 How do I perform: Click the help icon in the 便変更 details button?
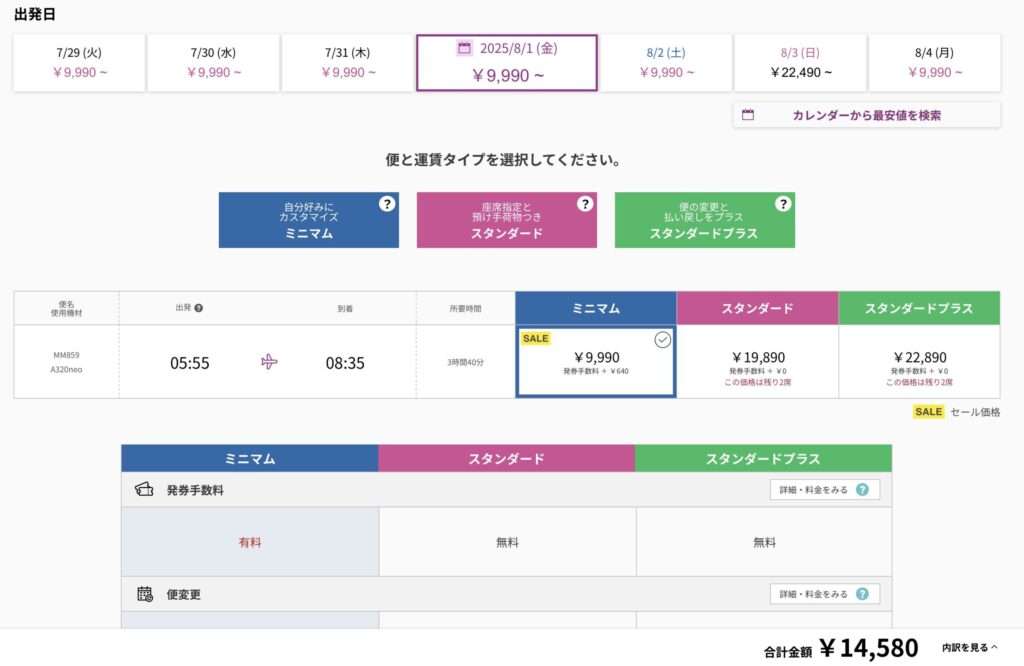coord(862,594)
